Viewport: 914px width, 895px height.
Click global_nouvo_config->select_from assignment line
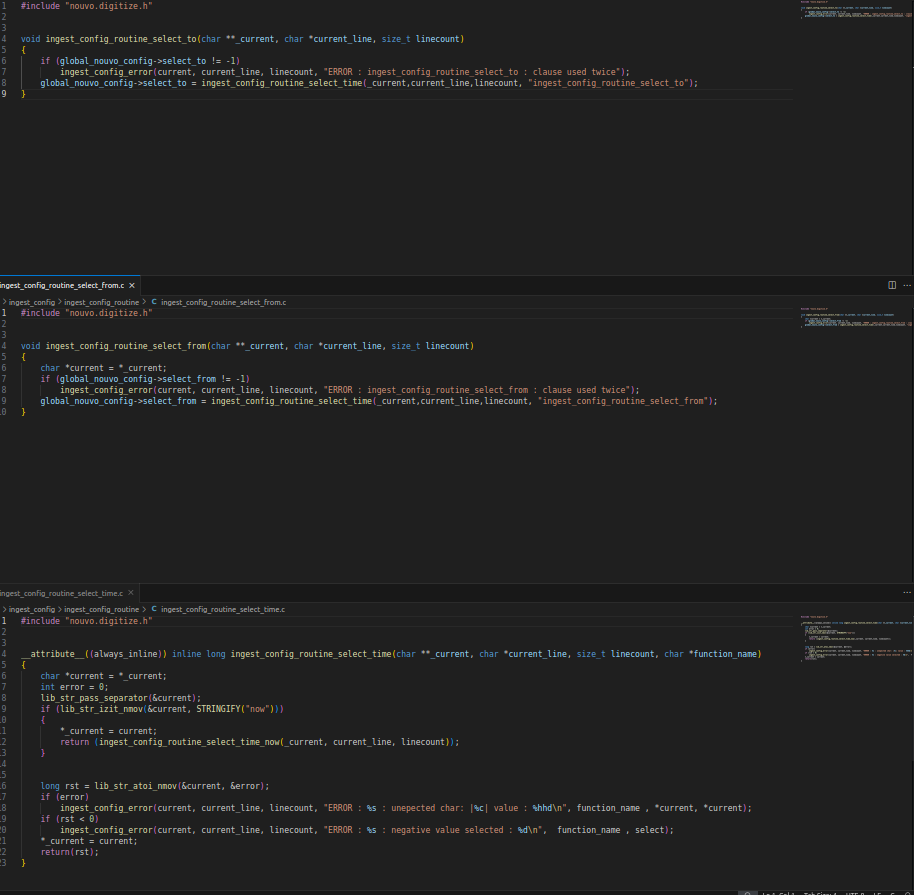(379, 402)
